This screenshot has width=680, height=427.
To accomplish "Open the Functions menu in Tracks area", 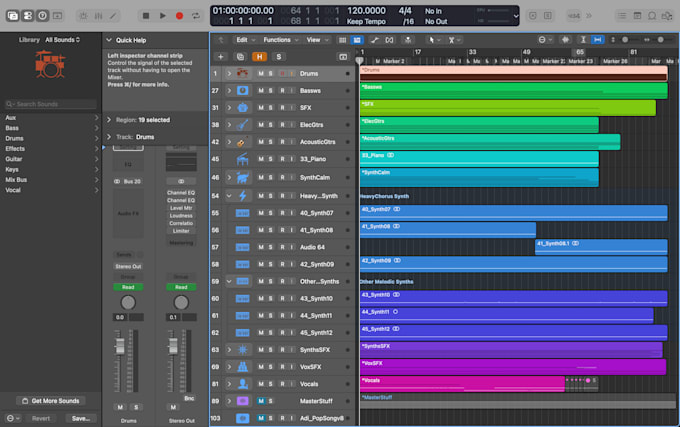I will (281, 40).
